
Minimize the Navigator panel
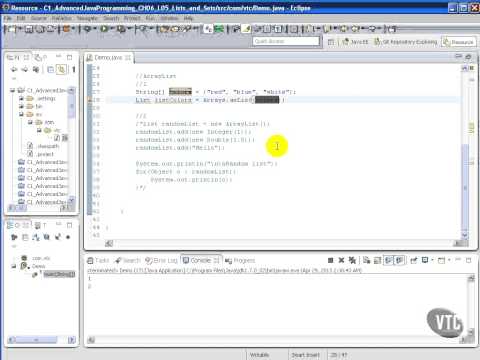click(x=59, y=57)
